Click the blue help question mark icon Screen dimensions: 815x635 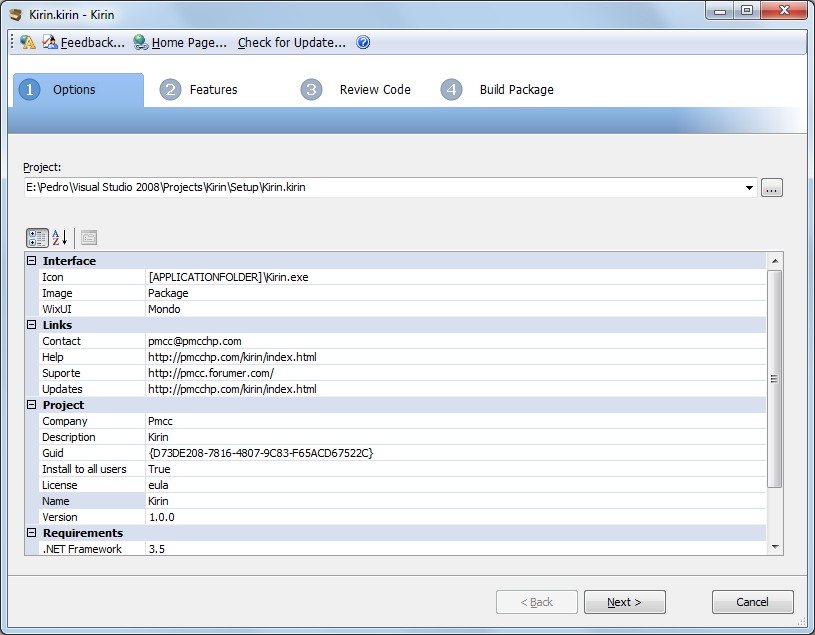tap(363, 42)
